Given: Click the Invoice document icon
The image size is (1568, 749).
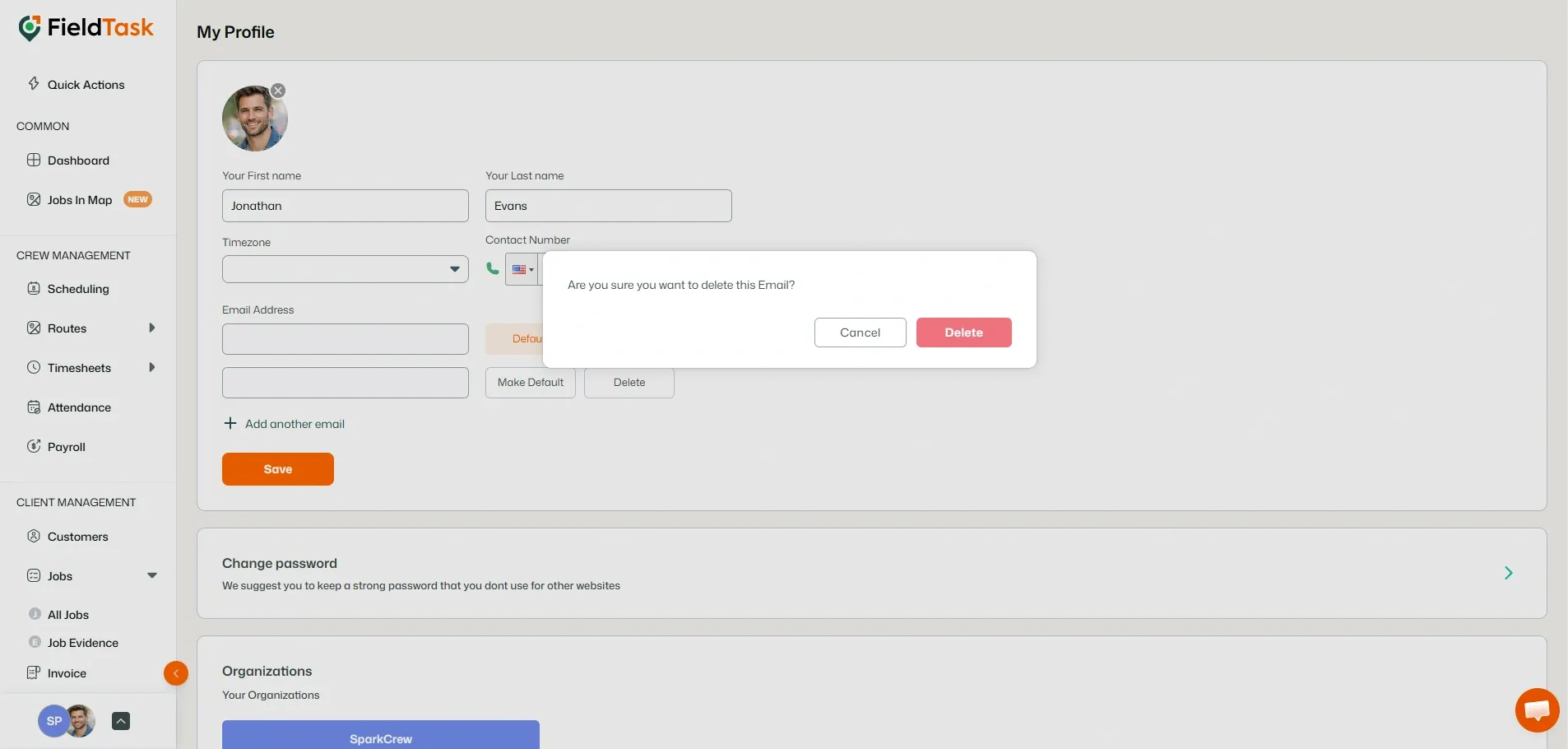Looking at the screenshot, I should coord(34,672).
